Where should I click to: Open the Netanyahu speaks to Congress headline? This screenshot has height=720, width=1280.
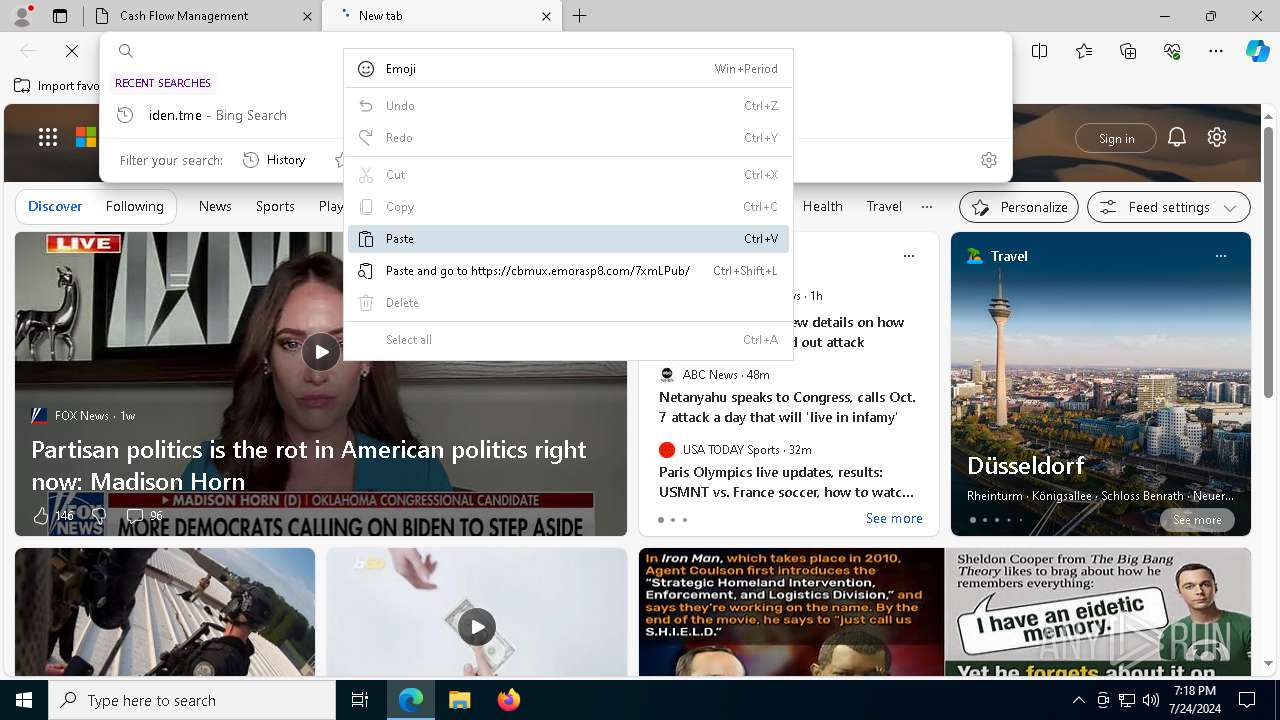(x=787, y=407)
